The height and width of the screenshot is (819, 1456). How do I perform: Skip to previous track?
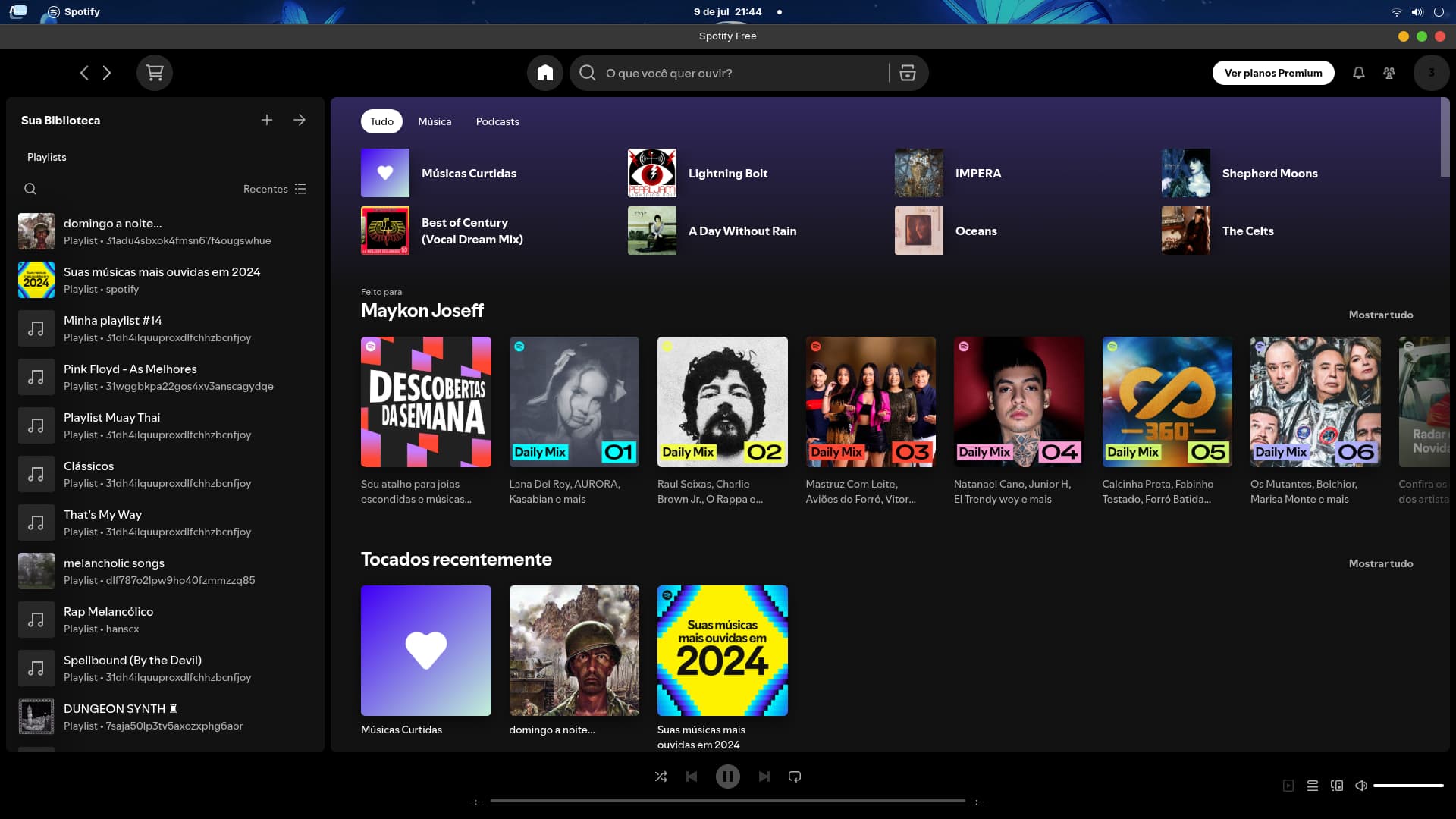click(x=692, y=777)
